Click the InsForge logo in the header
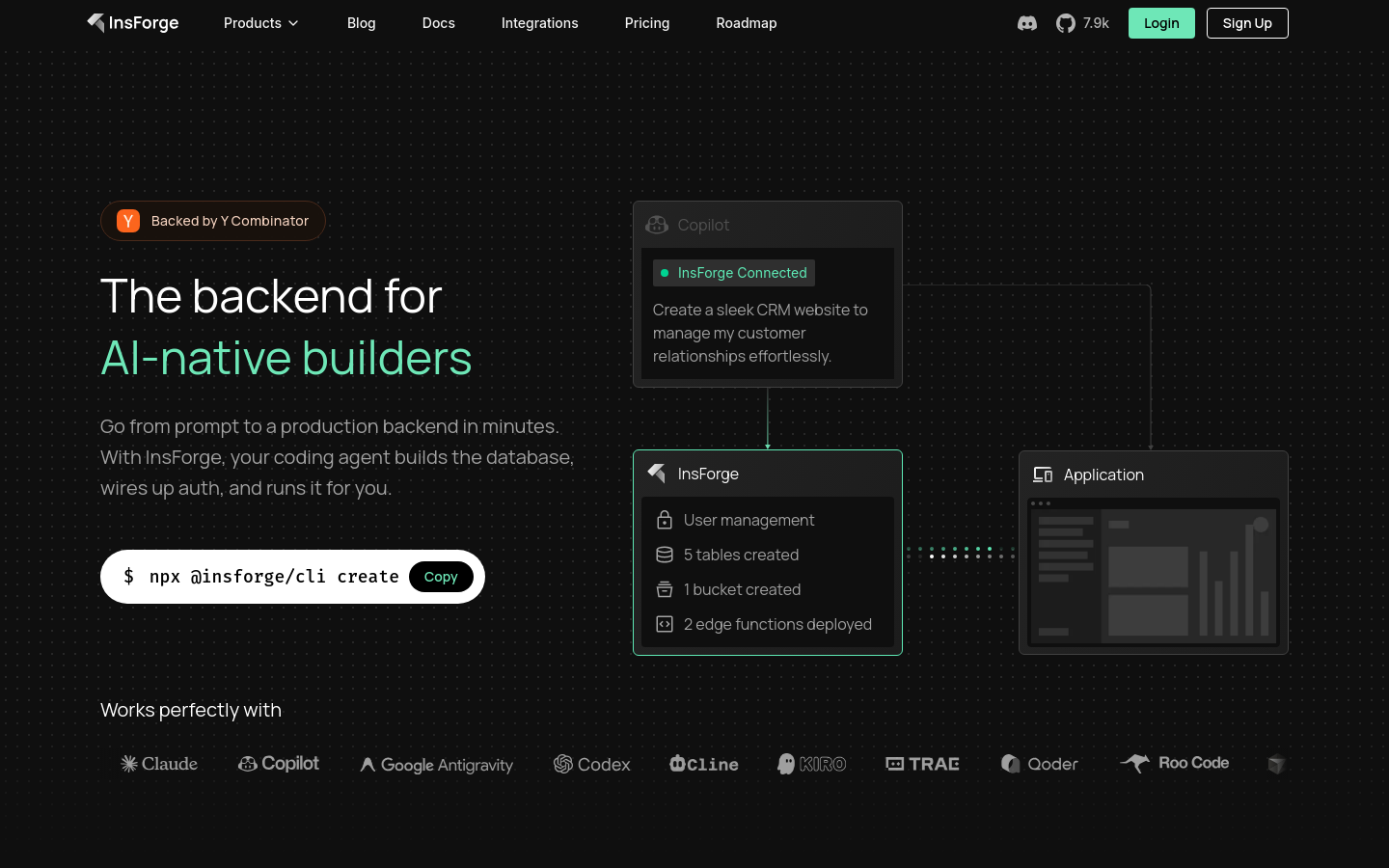The height and width of the screenshot is (868, 1389). click(133, 23)
